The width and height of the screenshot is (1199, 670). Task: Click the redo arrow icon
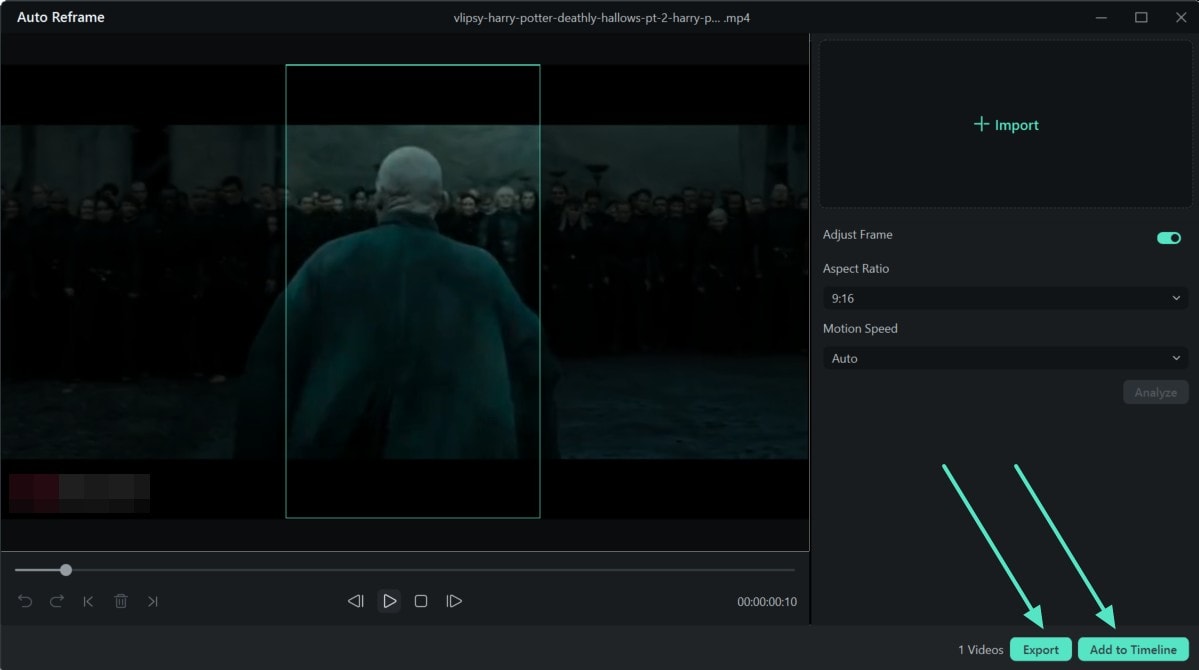coord(57,601)
